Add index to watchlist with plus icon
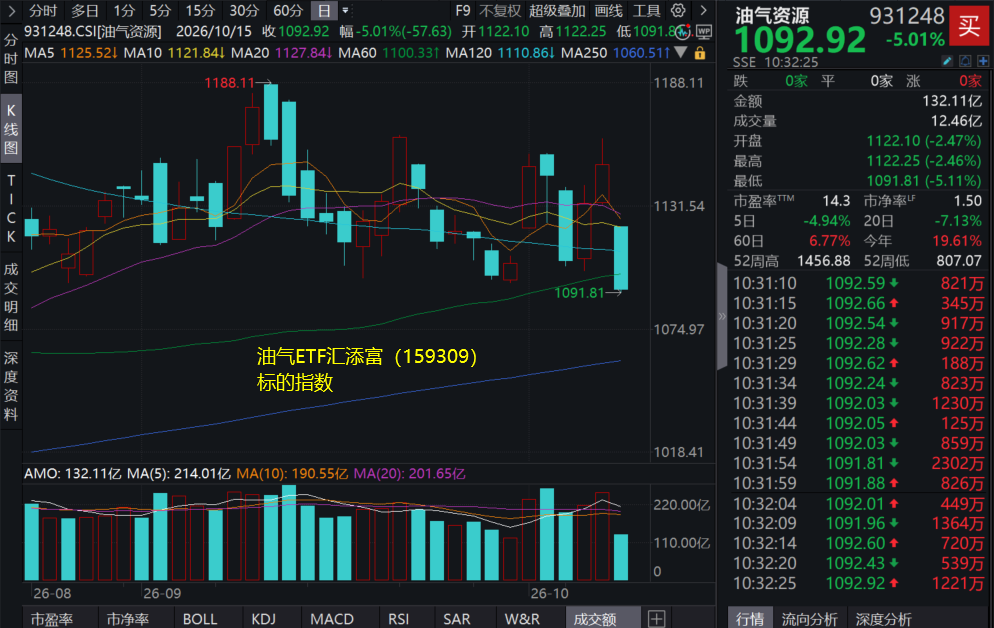The image size is (994, 628). click(x=983, y=61)
